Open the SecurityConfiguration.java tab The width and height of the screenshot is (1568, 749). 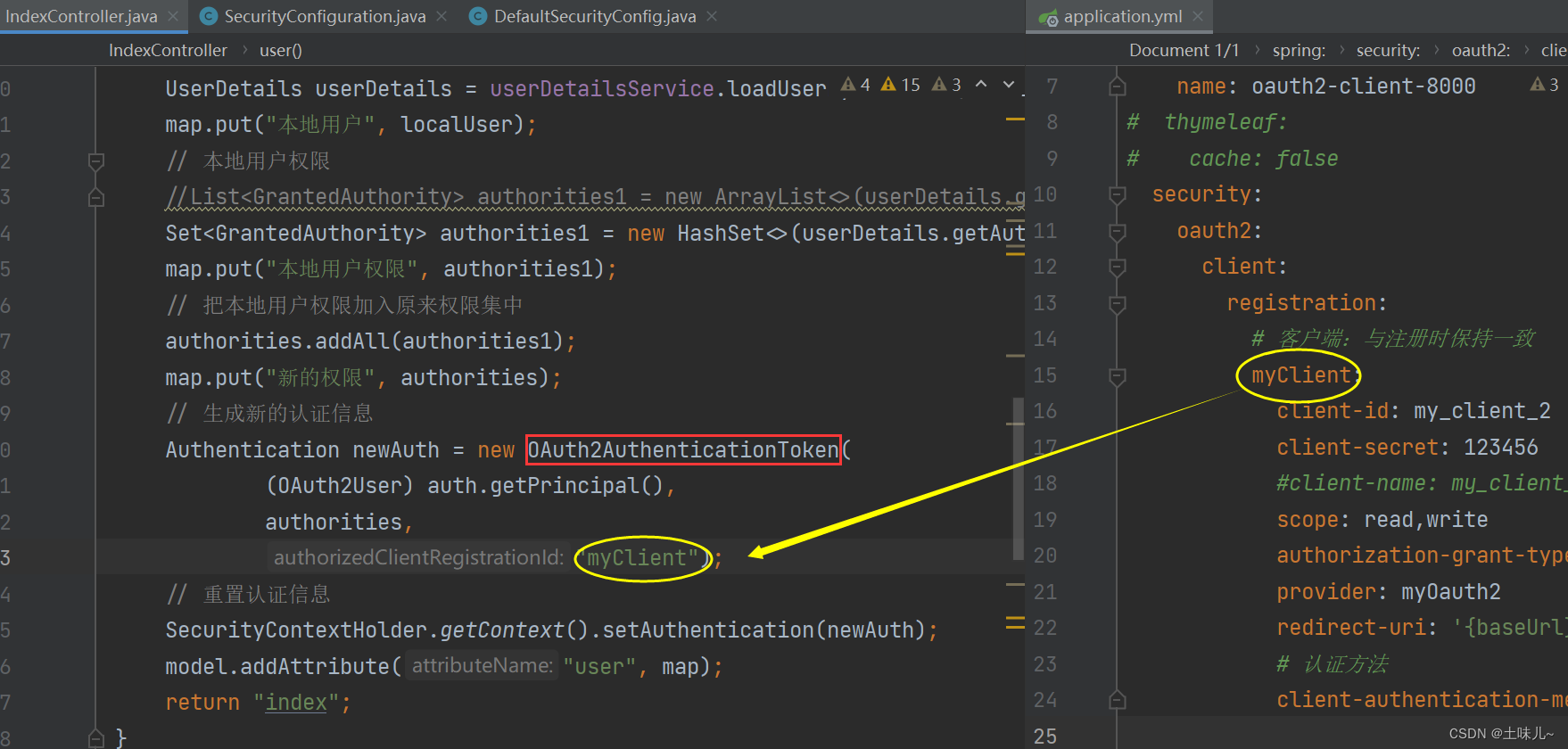click(x=325, y=16)
